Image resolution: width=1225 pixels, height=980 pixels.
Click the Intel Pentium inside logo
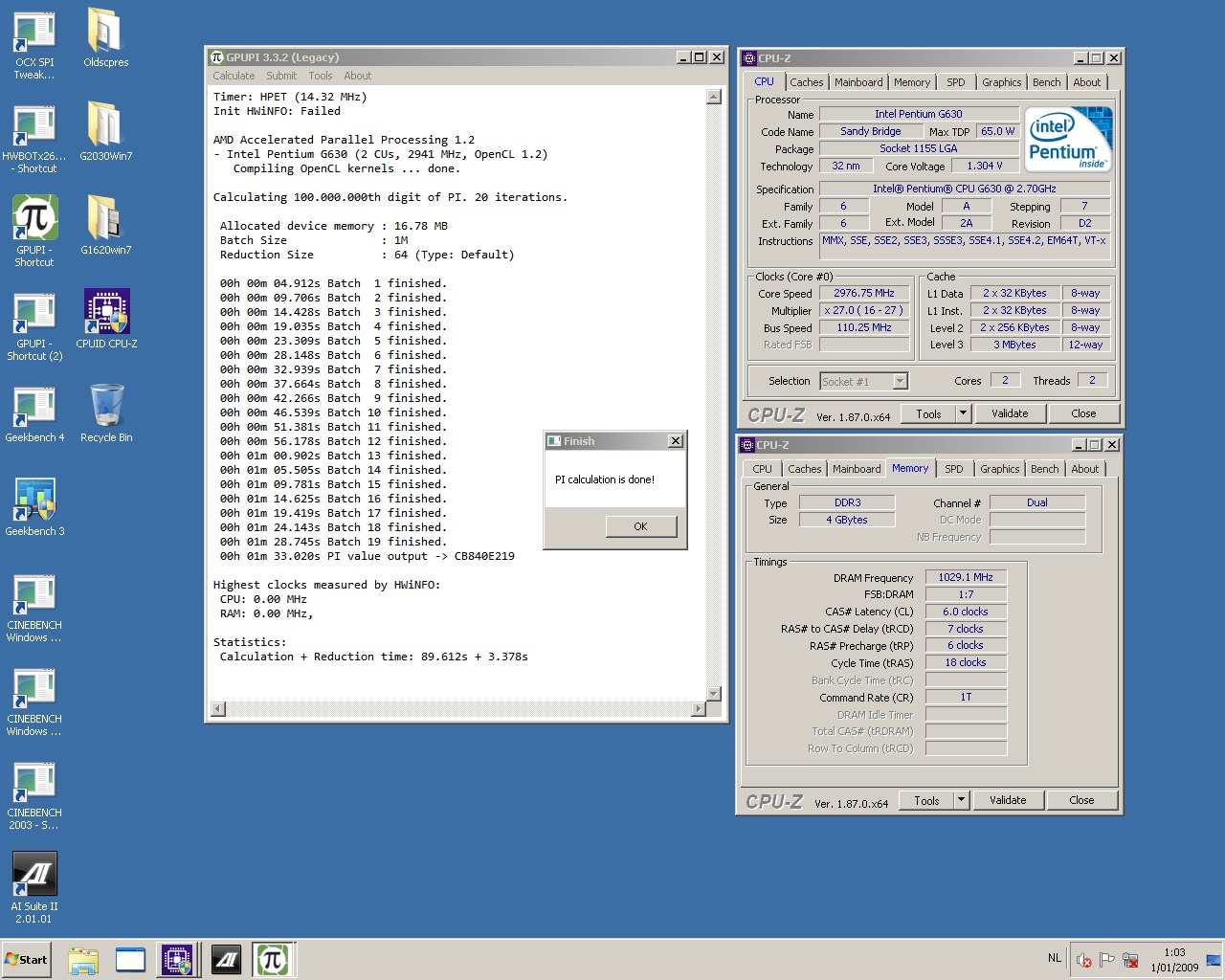1069,140
